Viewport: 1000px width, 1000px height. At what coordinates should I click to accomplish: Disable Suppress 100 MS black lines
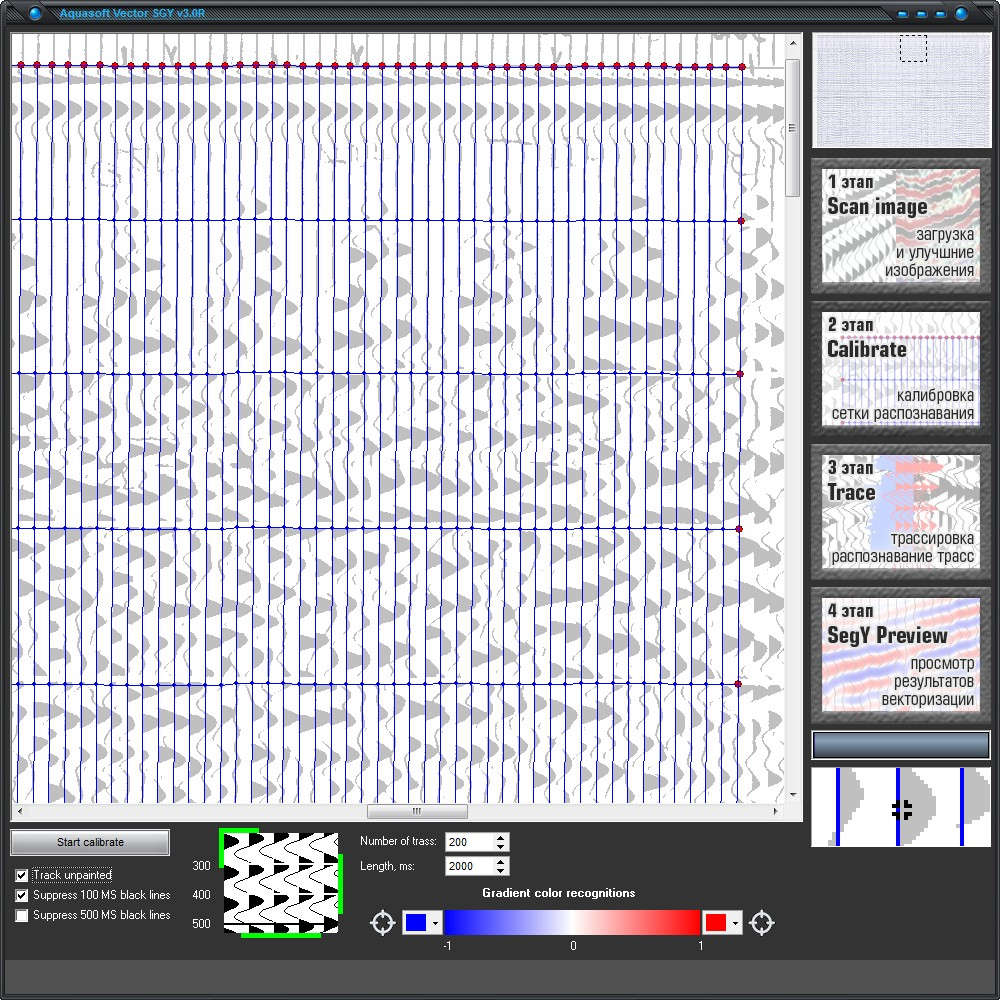click(x=22, y=895)
